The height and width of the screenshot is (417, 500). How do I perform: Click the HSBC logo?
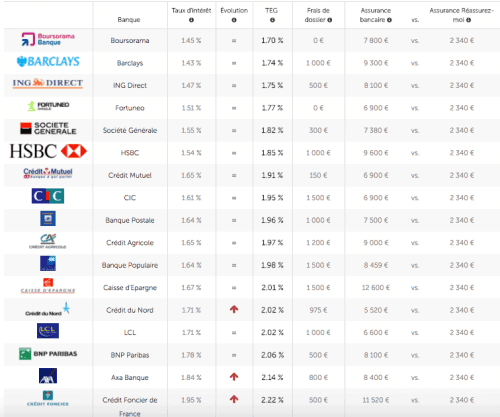click(x=48, y=151)
